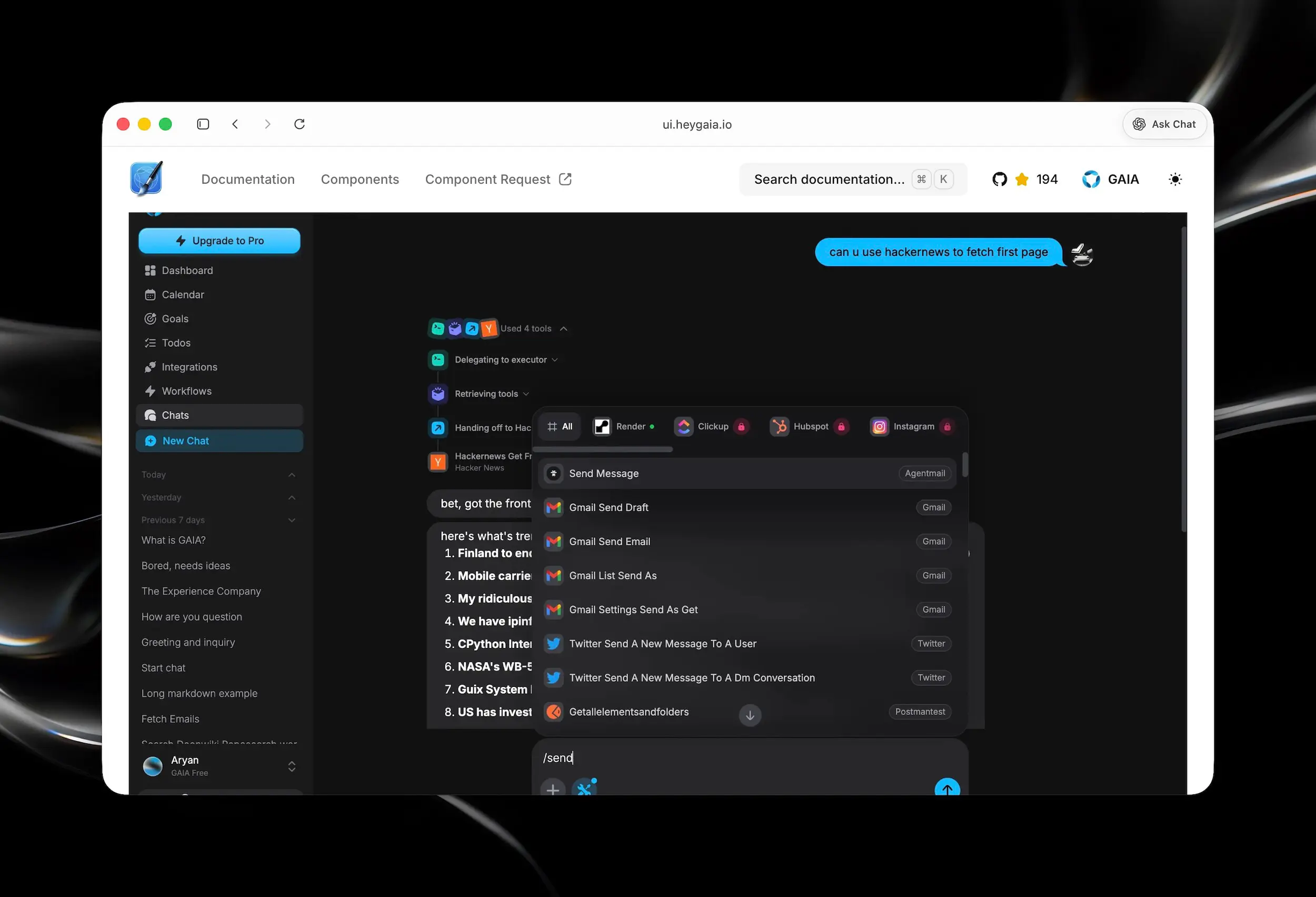
Task: Focus the Search documentation field
Action: coord(853,180)
